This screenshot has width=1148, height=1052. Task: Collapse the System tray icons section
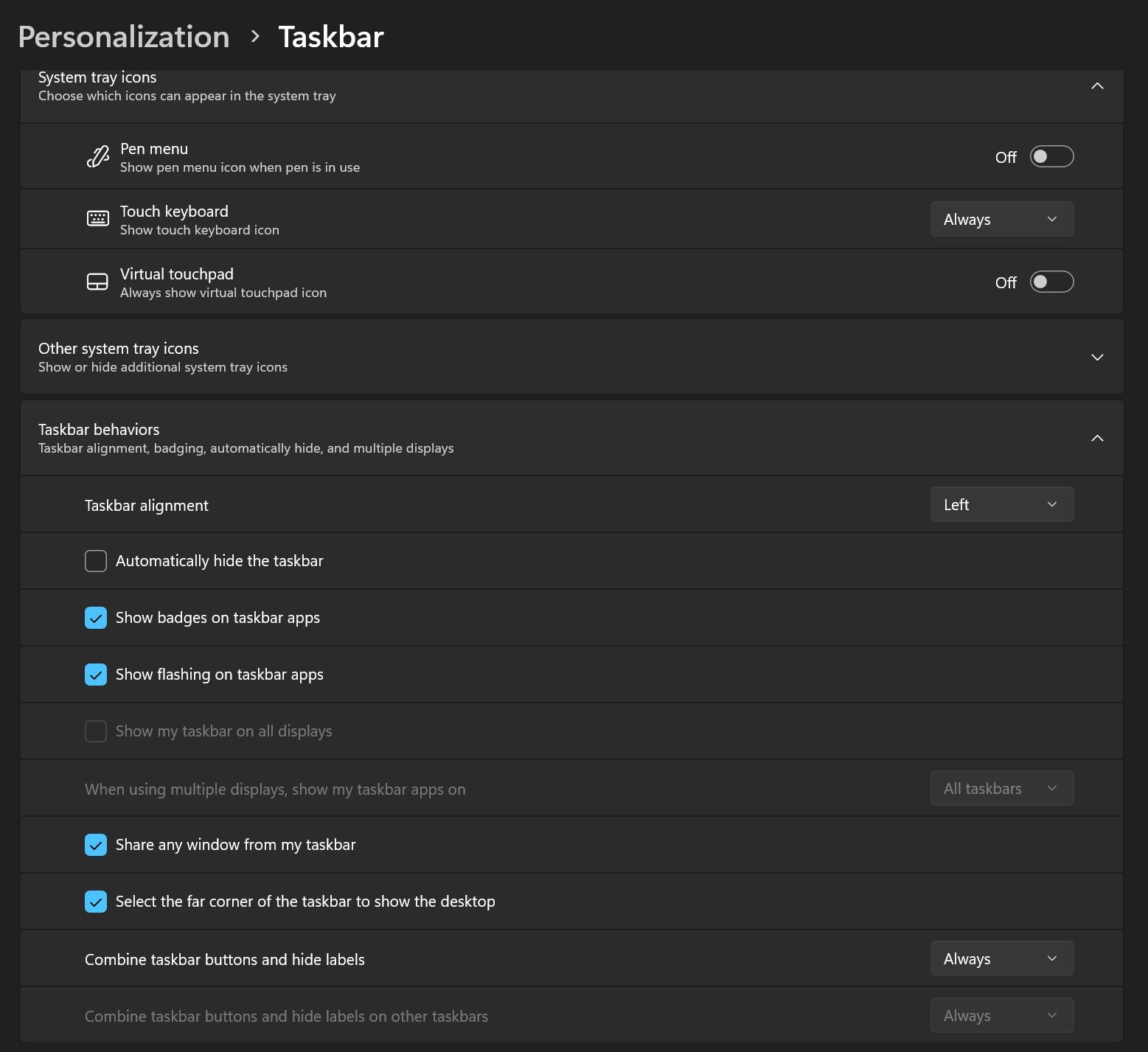(1097, 86)
